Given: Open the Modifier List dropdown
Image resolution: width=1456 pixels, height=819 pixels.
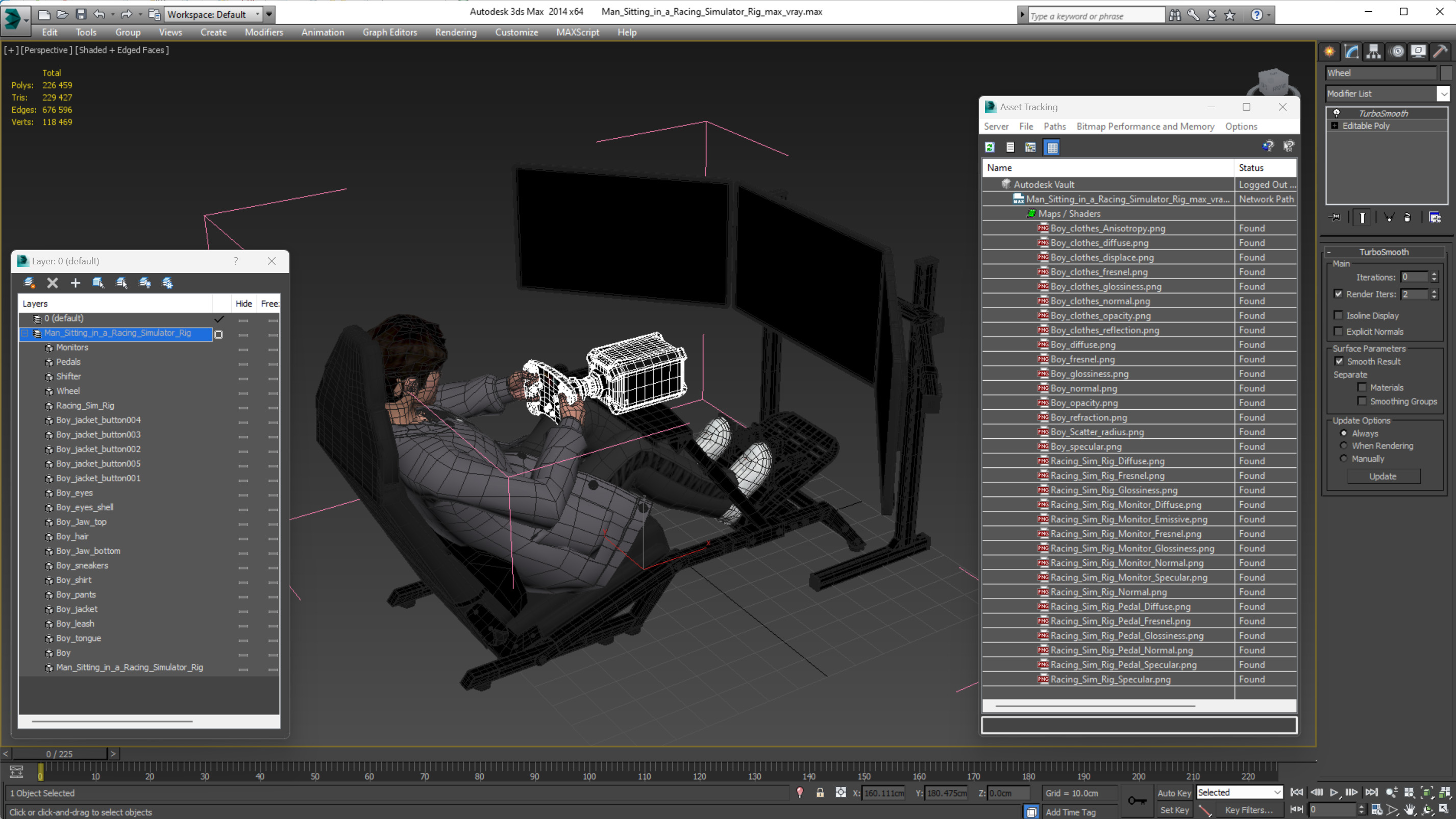Looking at the screenshot, I should tap(1443, 93).
